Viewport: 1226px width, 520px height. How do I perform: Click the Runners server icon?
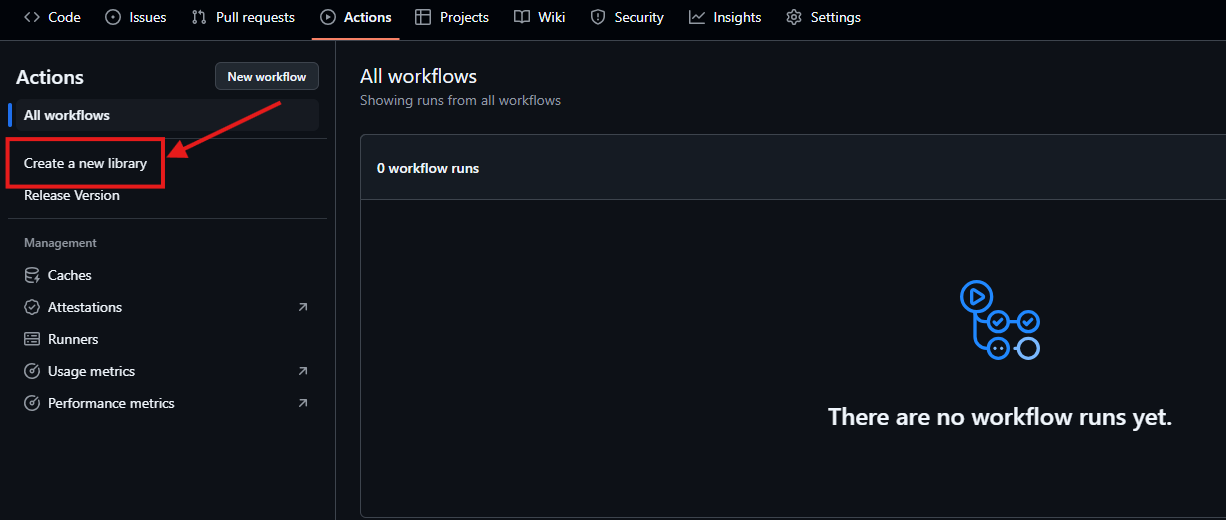[x=32, y=339]
